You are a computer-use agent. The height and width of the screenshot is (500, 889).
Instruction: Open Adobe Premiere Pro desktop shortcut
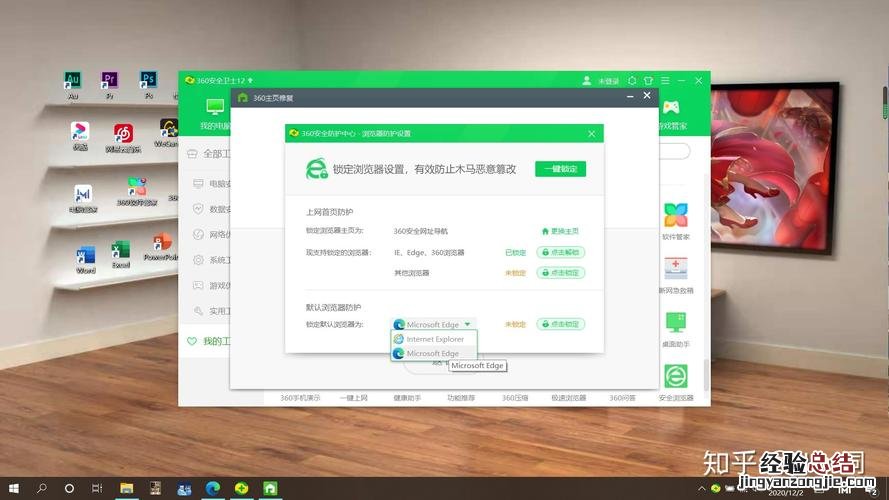109,84
